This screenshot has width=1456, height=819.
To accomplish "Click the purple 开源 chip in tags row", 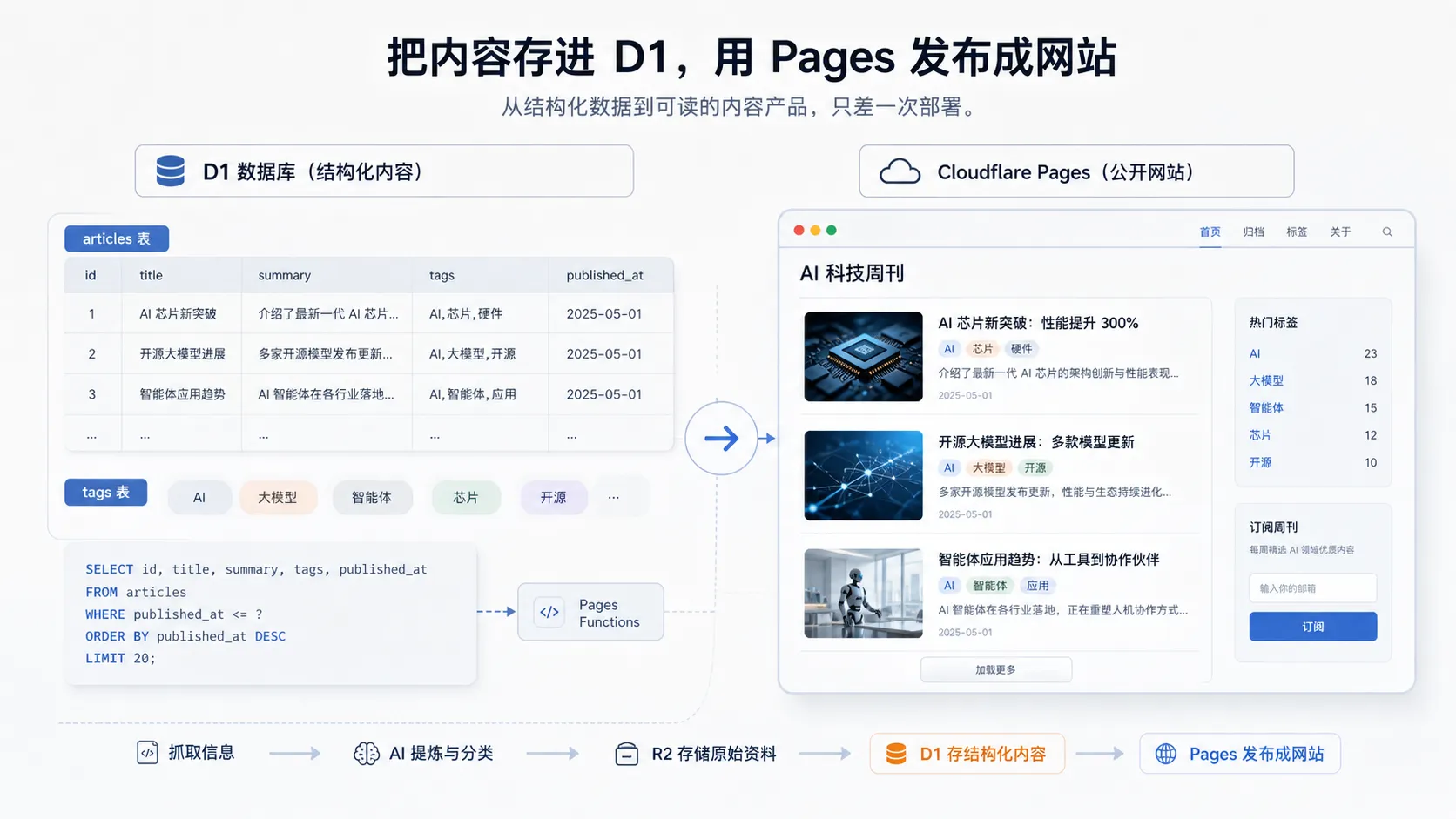I will [x=553, y=498].
